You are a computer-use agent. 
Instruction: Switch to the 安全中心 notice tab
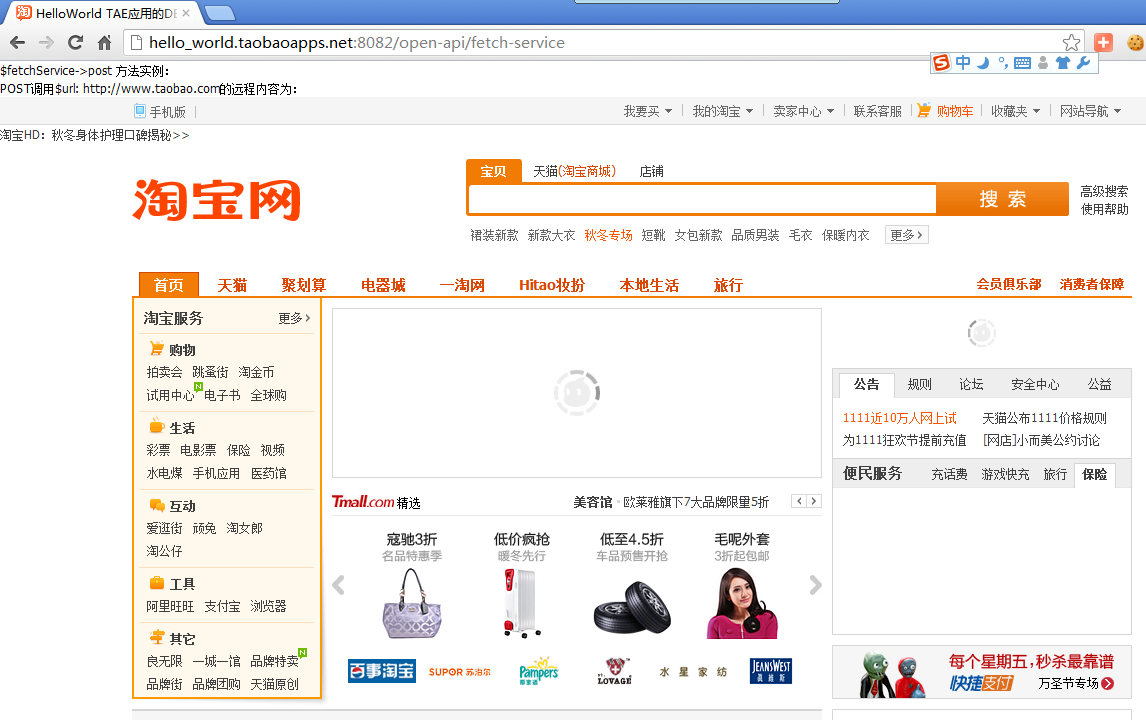[1035, 384]
